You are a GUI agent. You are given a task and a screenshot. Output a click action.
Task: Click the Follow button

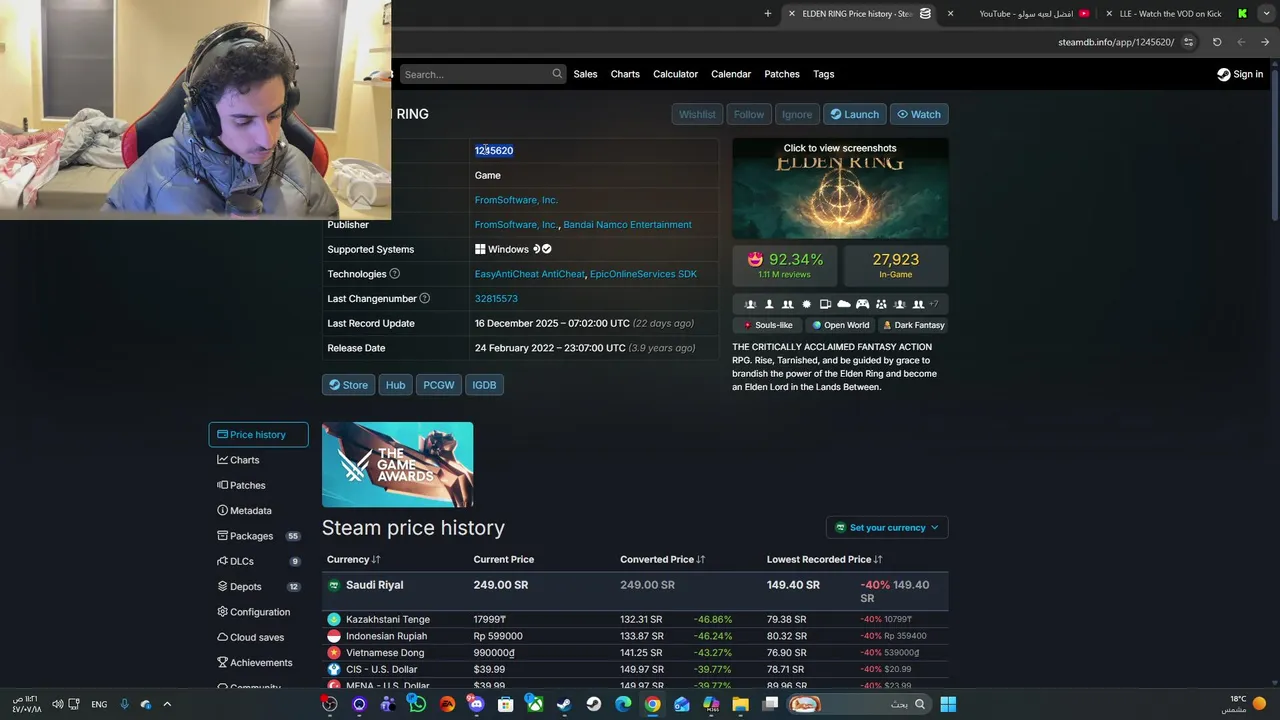749,114
